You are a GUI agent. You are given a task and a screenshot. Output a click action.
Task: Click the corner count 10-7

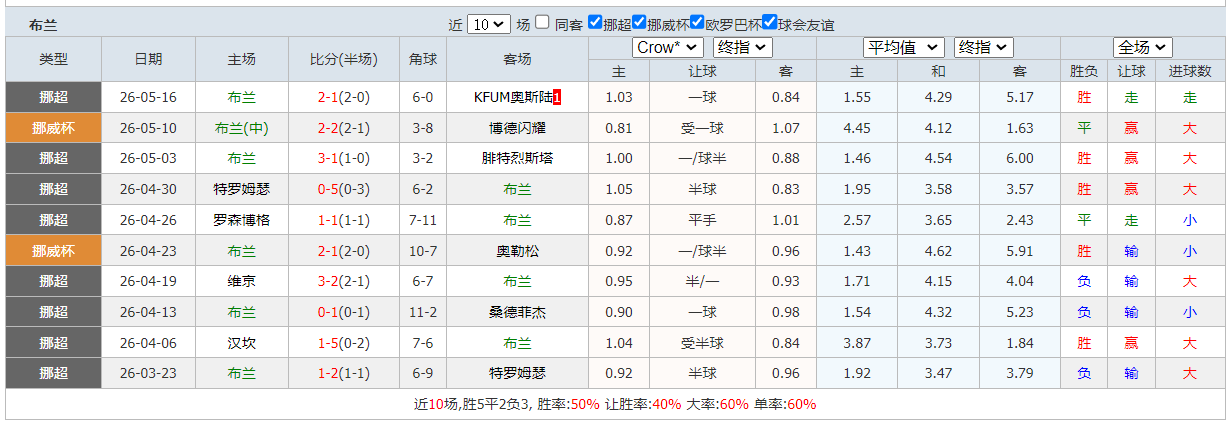click(x=422, y=251)
